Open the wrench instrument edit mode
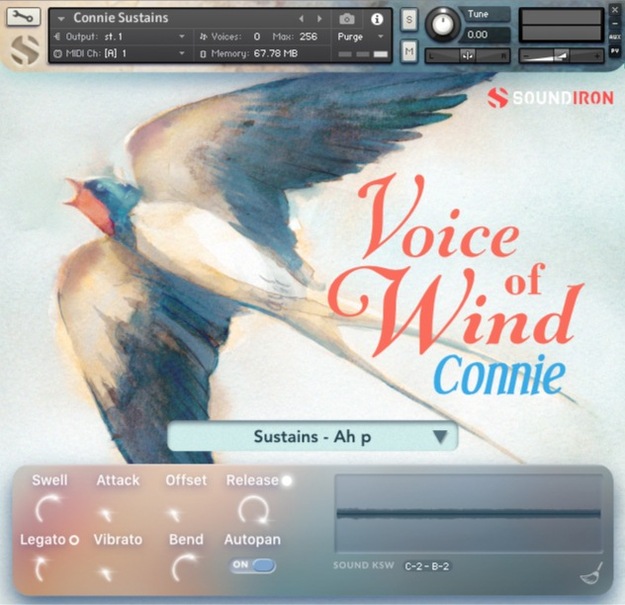This screenshot has width=625, height=605. tap(23, 17)
